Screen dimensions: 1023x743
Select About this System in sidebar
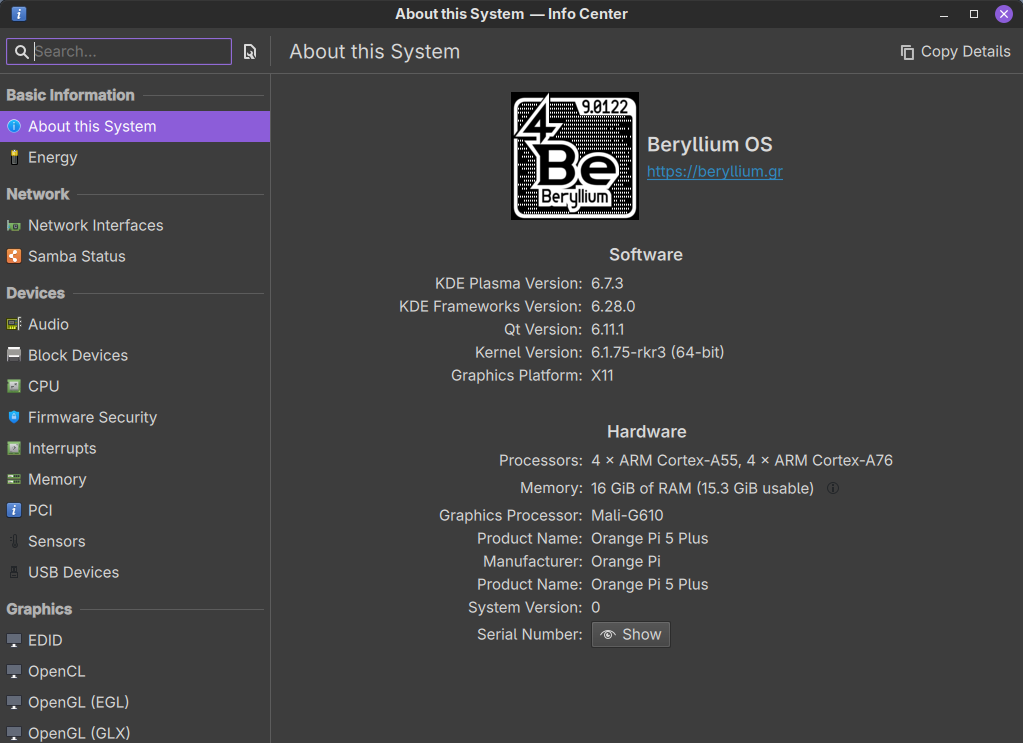tap(135, 126)
